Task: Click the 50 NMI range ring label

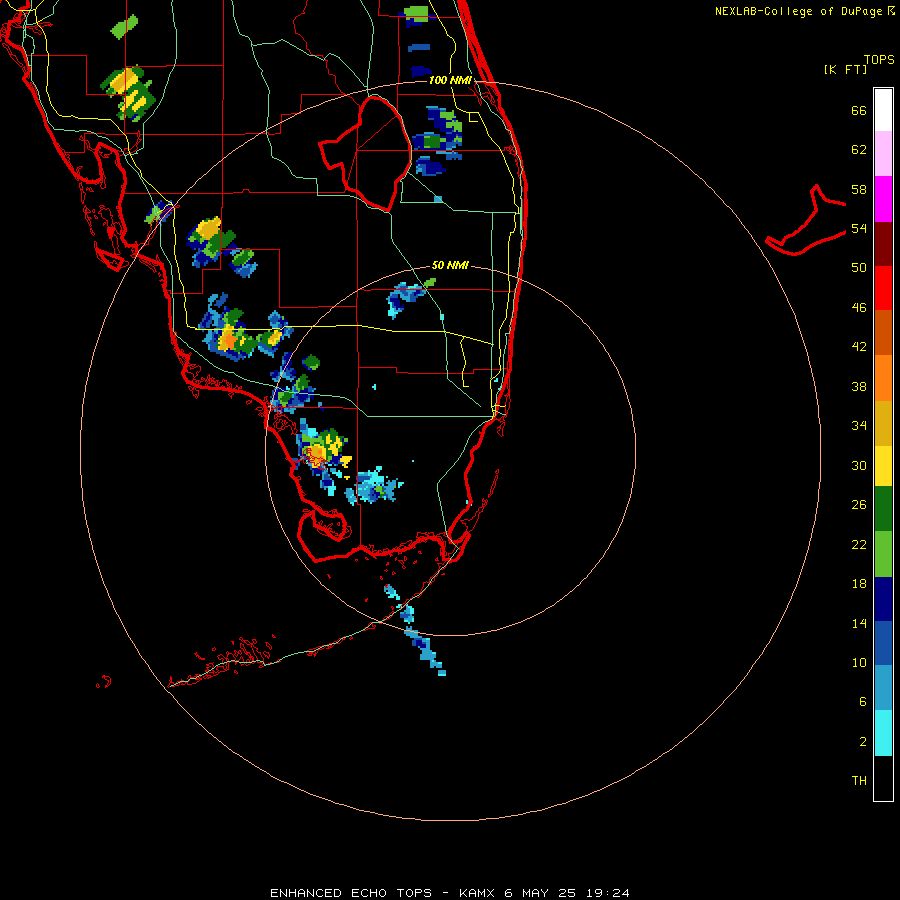Action: pos(450,265)
